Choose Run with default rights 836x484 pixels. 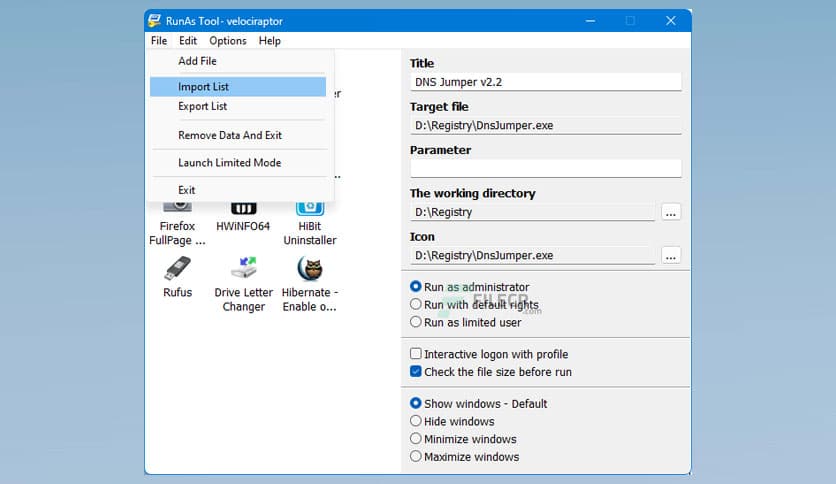click(x=416, y=305)
